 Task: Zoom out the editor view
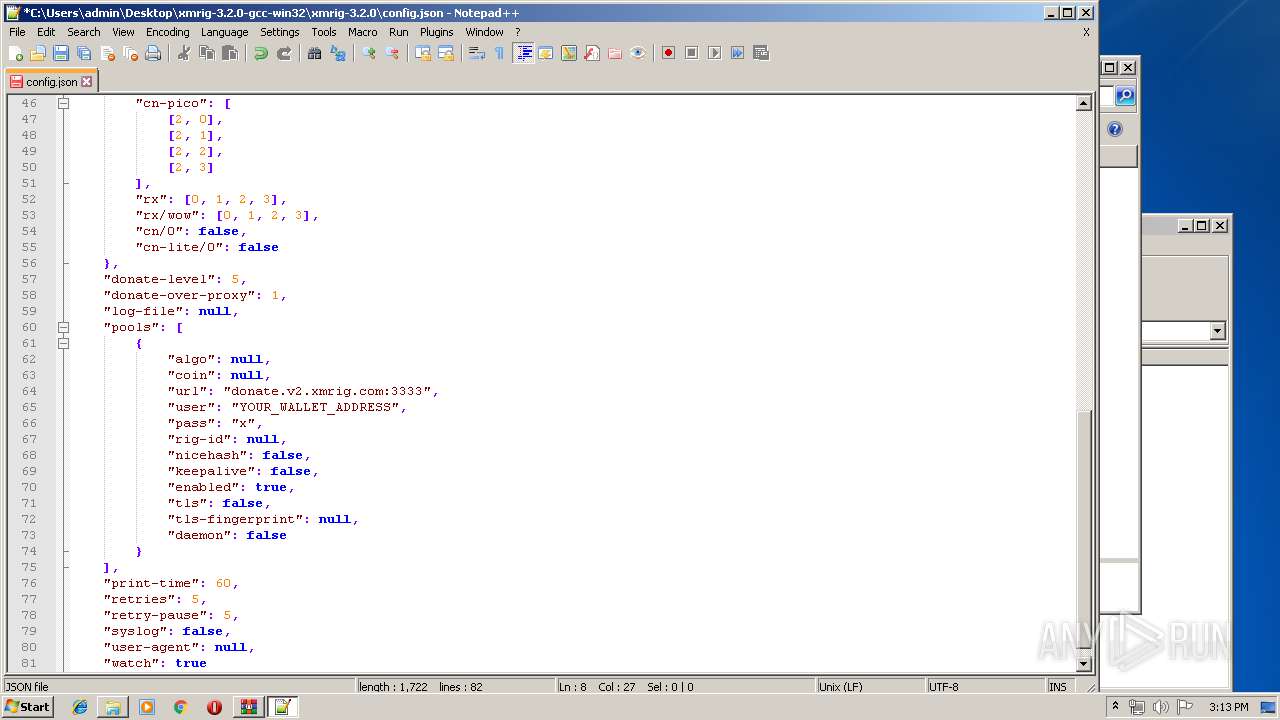[392, 53]
